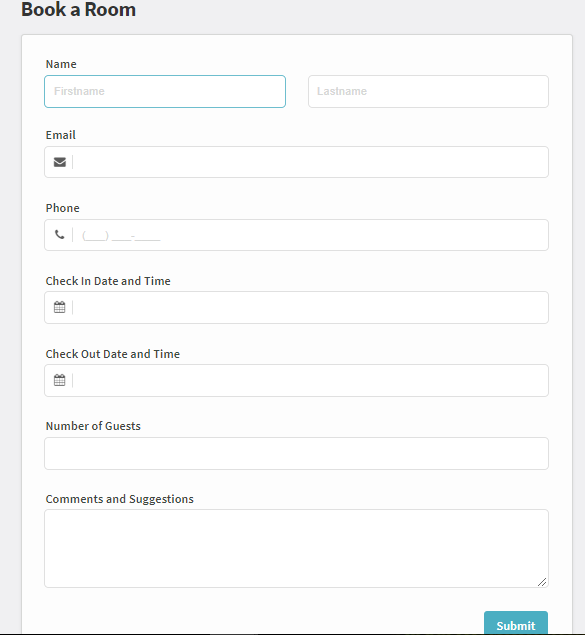Click the Check In calendar icon
The height and width of the screenshot is (635, 585).
(x=60, y=307)
